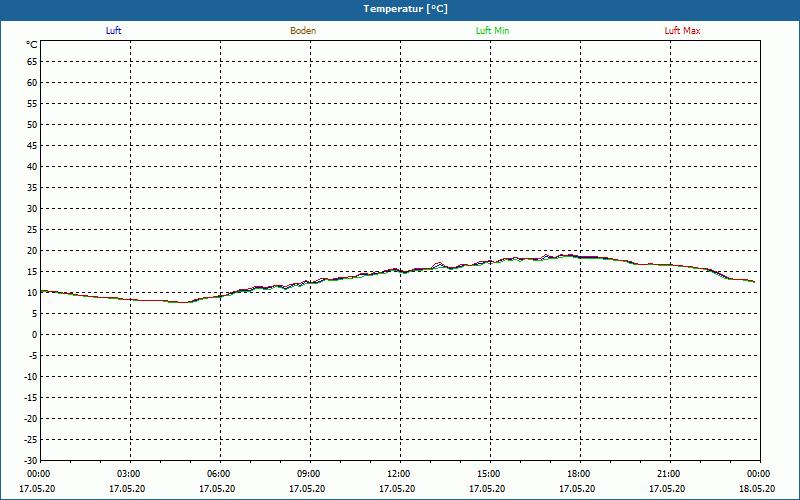Image resolution: width=800 pixels, height=500 pixels.
Task: Click the -5 value on temperature axis
Action: [x=33, y=356]
